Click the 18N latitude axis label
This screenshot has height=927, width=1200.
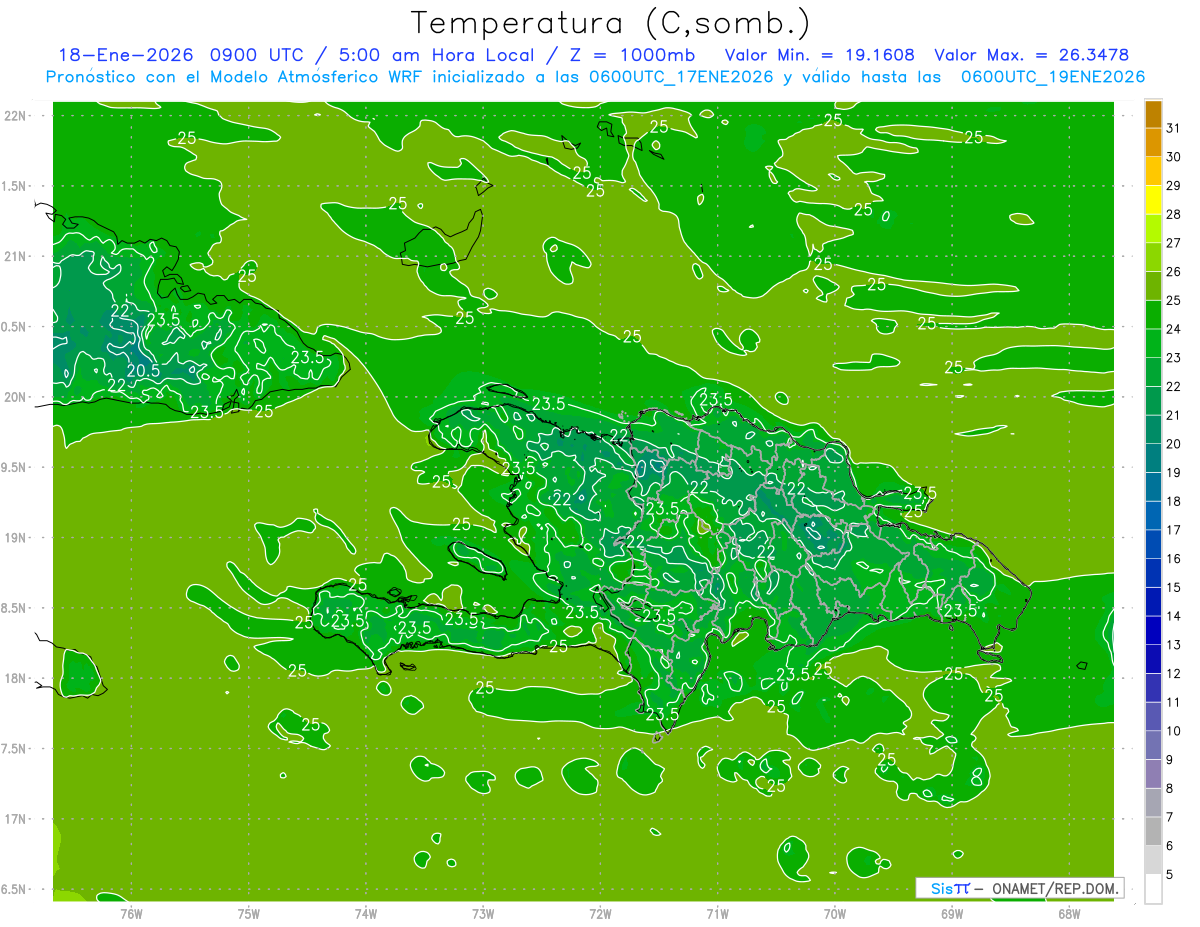(x=14, y=678)
